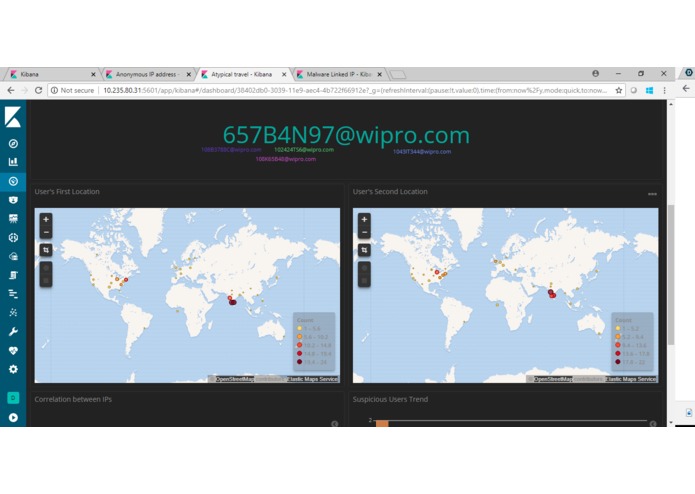Open Graph via the connected-dots icon
Viewport: 695px width, 494px height.
click(13, 312)
